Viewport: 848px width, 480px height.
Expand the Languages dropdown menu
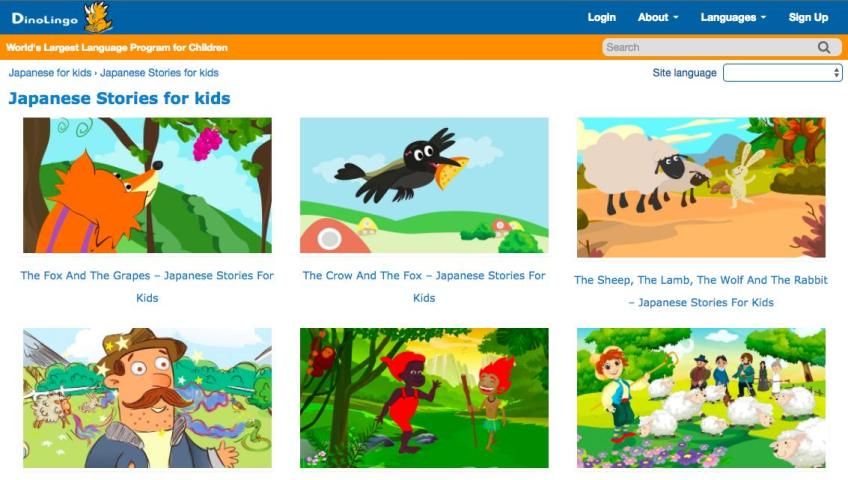(x=733, y=17)
